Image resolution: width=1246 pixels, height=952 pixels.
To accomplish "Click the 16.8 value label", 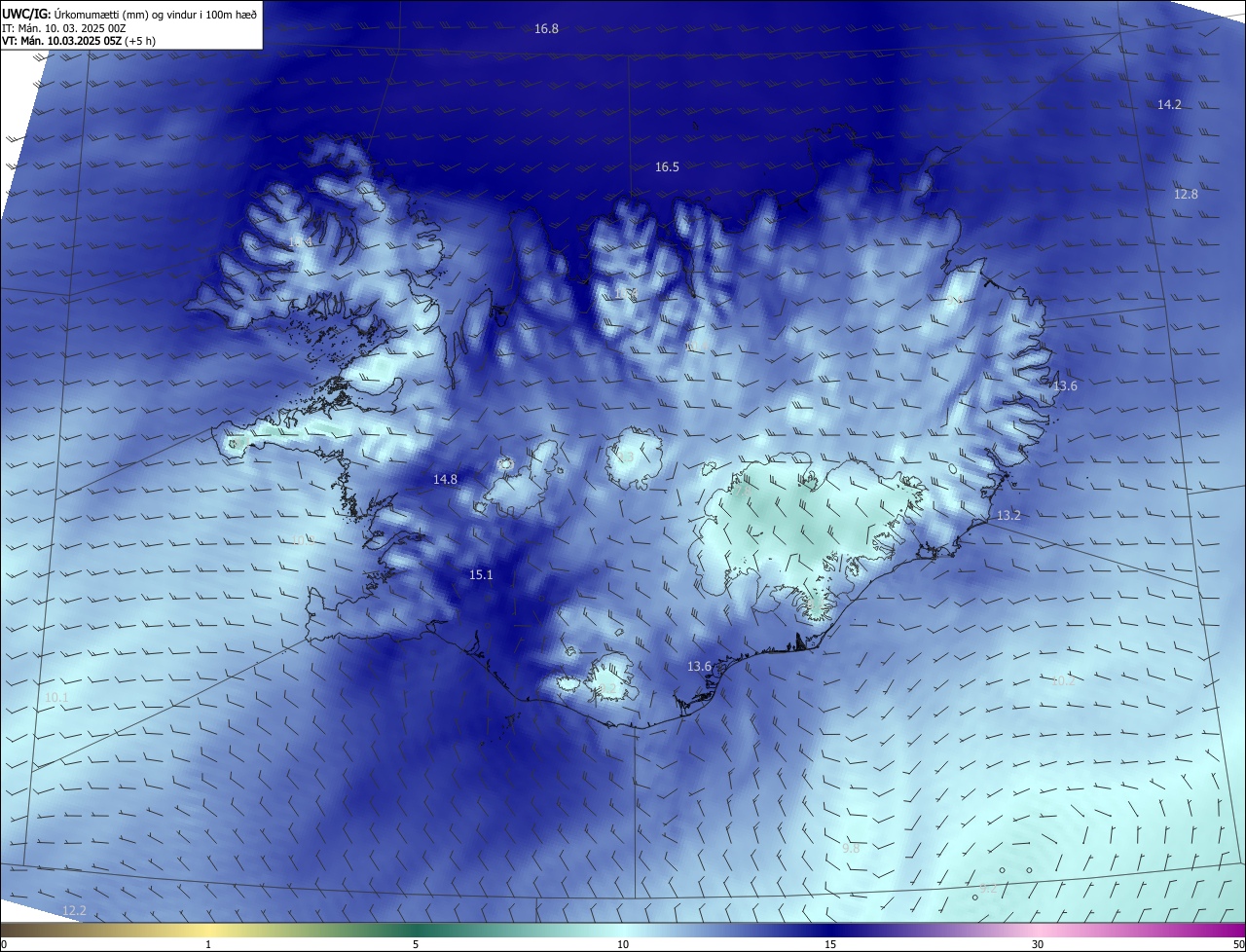I will [547, 29].
